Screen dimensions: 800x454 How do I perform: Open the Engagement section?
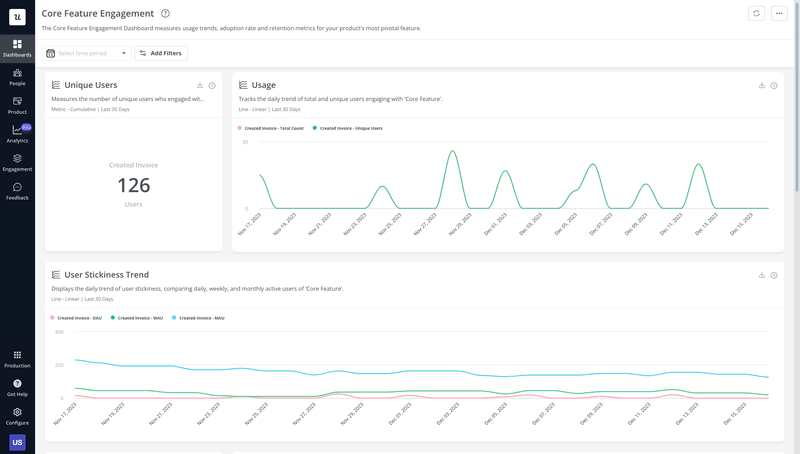click(17, 161)
